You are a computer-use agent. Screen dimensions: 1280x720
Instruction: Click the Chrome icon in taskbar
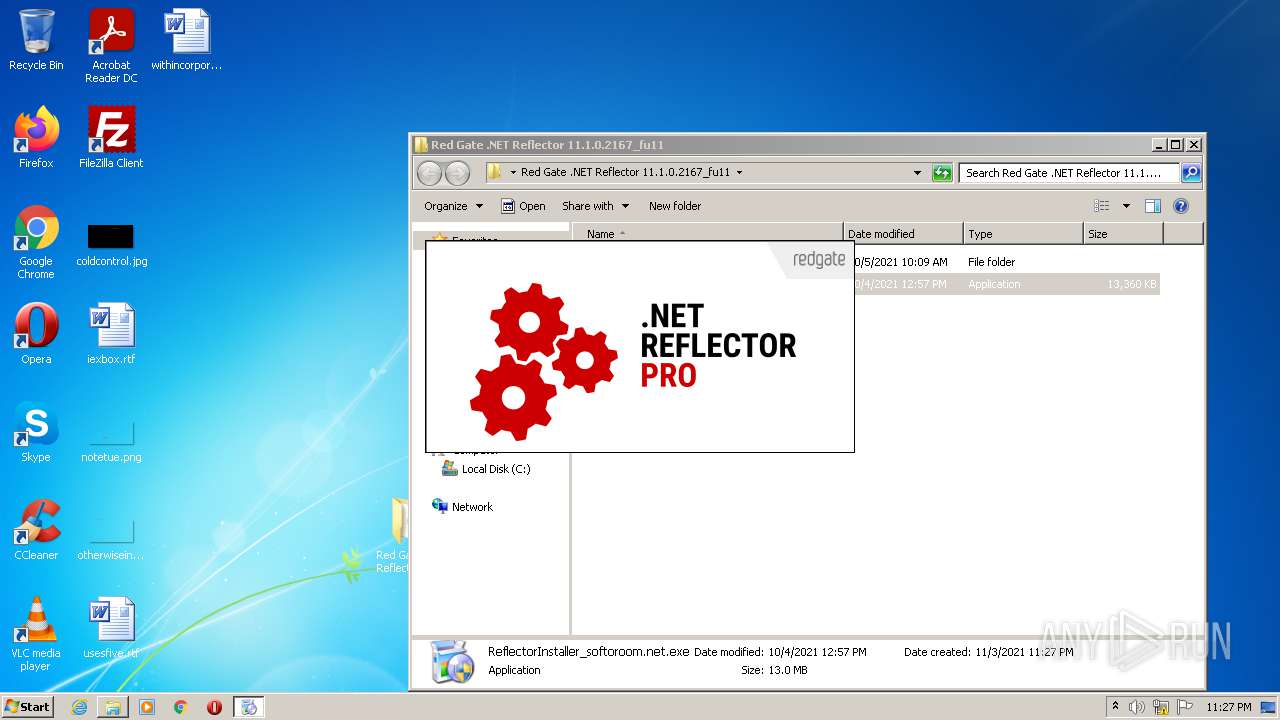coord(181,707)
